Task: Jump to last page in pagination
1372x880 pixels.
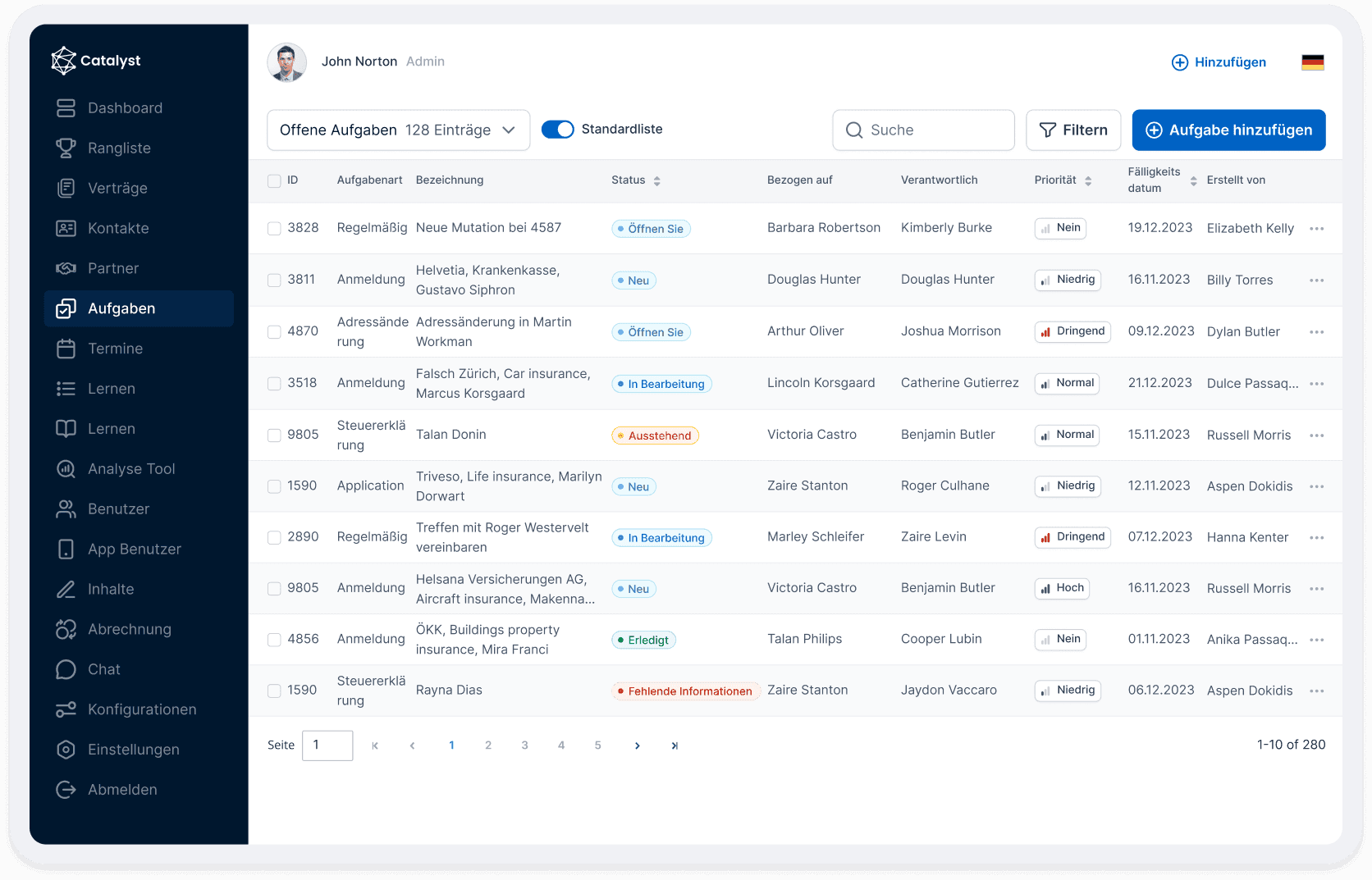Action: click(675, 745)
